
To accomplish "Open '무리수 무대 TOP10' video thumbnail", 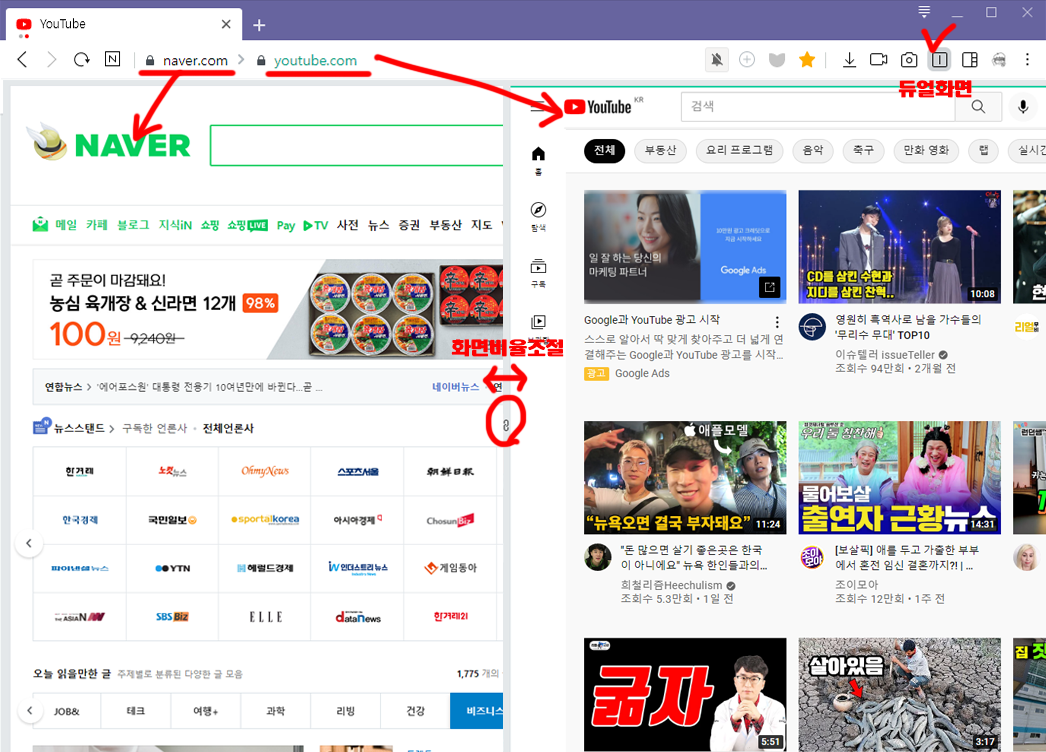I will pyautogui.click(x=899, y=247).
